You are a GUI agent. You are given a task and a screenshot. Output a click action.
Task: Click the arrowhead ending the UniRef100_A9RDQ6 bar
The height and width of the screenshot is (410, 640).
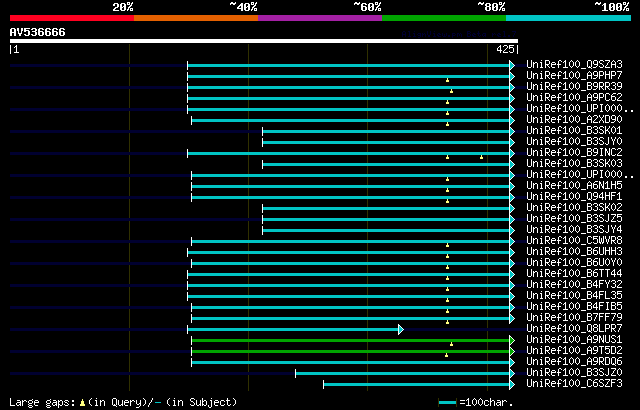click(x=512, y=362)
